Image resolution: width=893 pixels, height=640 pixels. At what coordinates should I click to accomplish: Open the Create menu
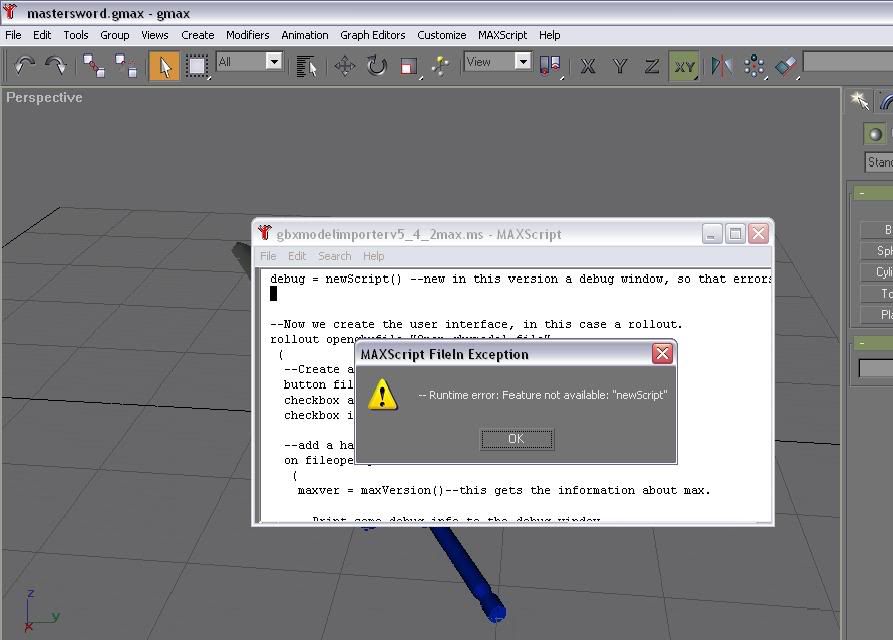(198, 35)
